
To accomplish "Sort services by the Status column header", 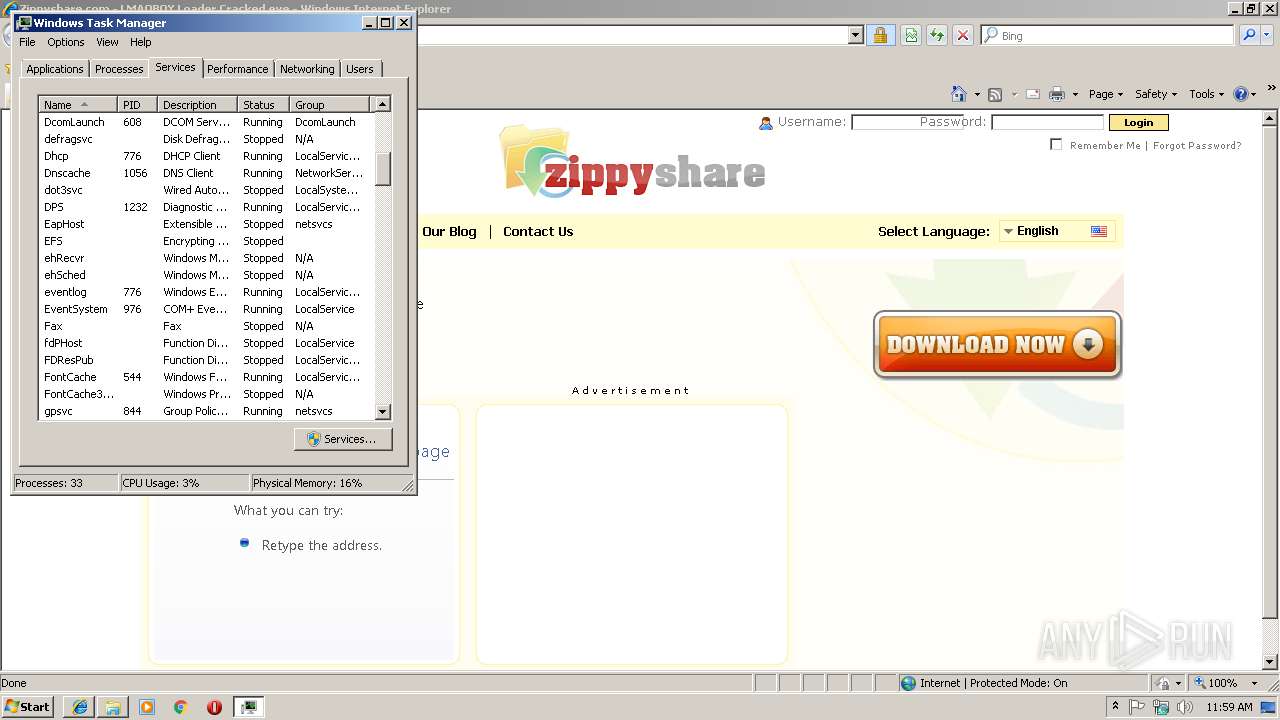I will 263,104.
